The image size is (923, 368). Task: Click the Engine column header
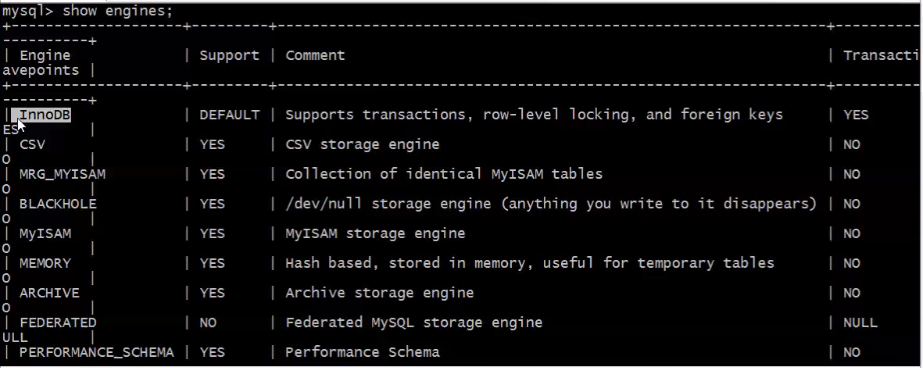tap(45, 55)
